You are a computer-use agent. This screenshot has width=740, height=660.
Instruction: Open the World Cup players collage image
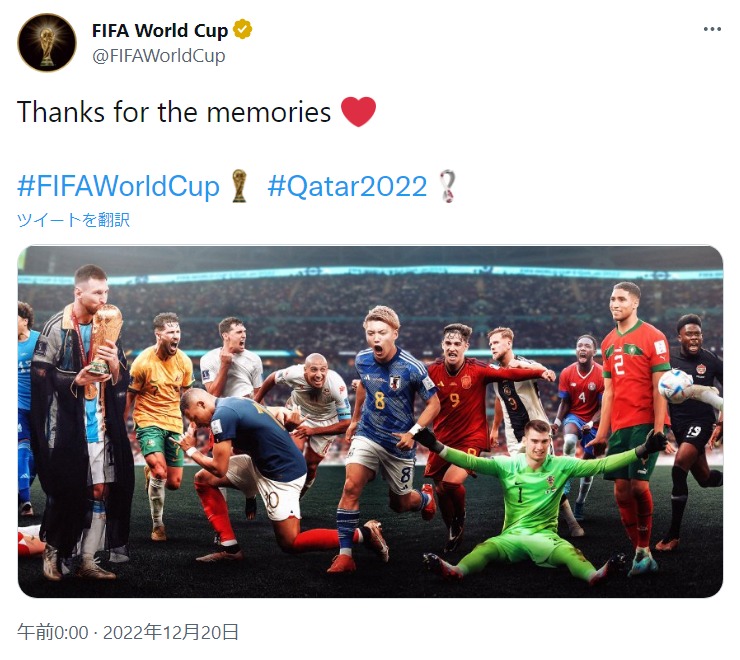[x=370, y=422]
